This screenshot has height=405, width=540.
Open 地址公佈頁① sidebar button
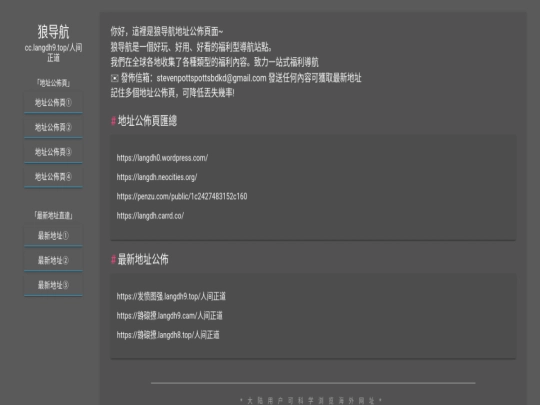coord(53,103)
